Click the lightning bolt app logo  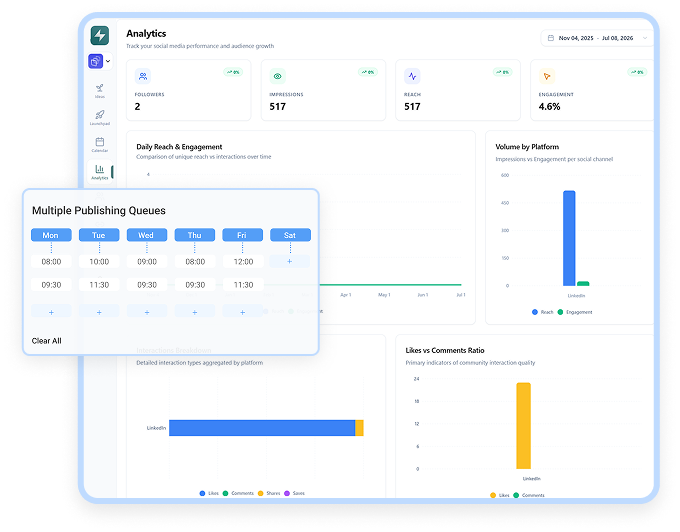(100, 35)
